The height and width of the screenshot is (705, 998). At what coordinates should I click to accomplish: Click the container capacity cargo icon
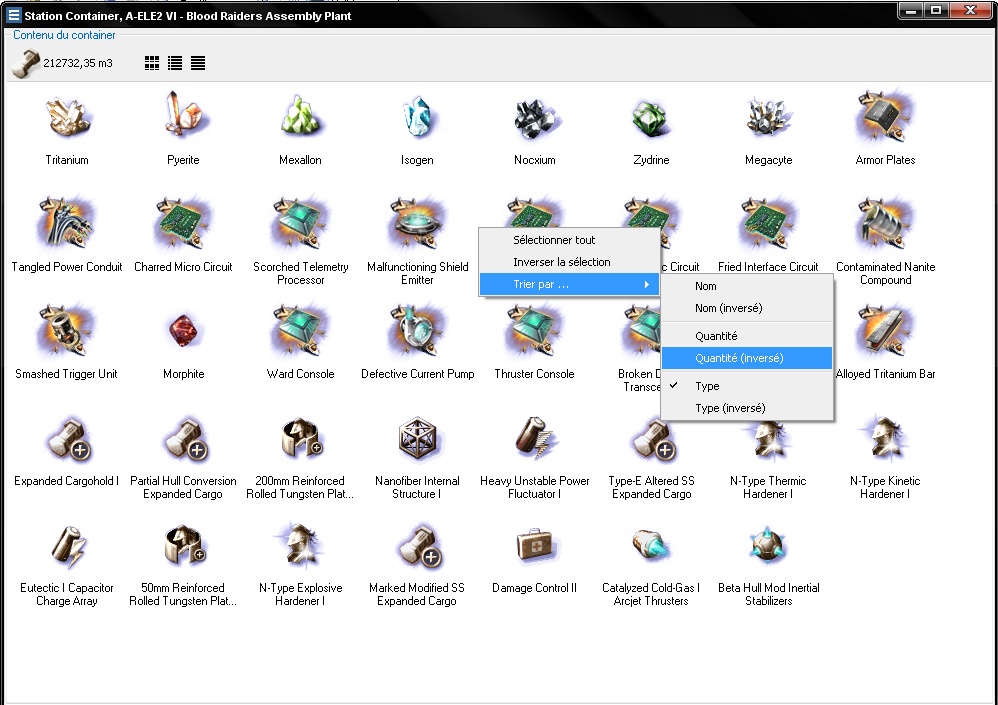point(25,63)
